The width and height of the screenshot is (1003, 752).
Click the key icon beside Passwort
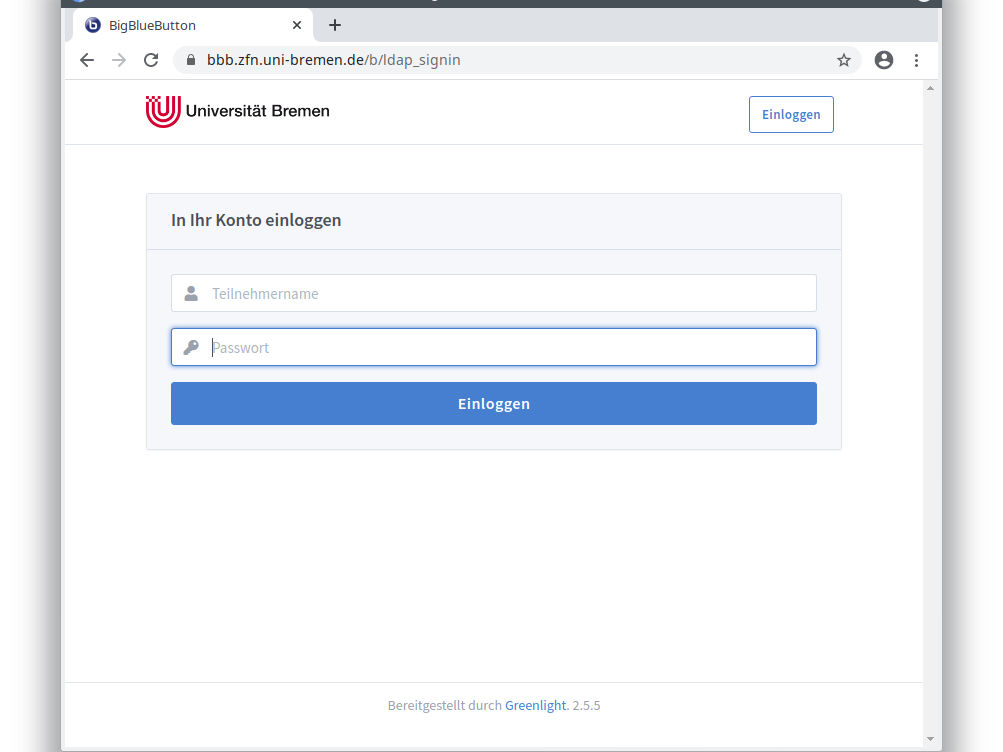coord(191,348)
